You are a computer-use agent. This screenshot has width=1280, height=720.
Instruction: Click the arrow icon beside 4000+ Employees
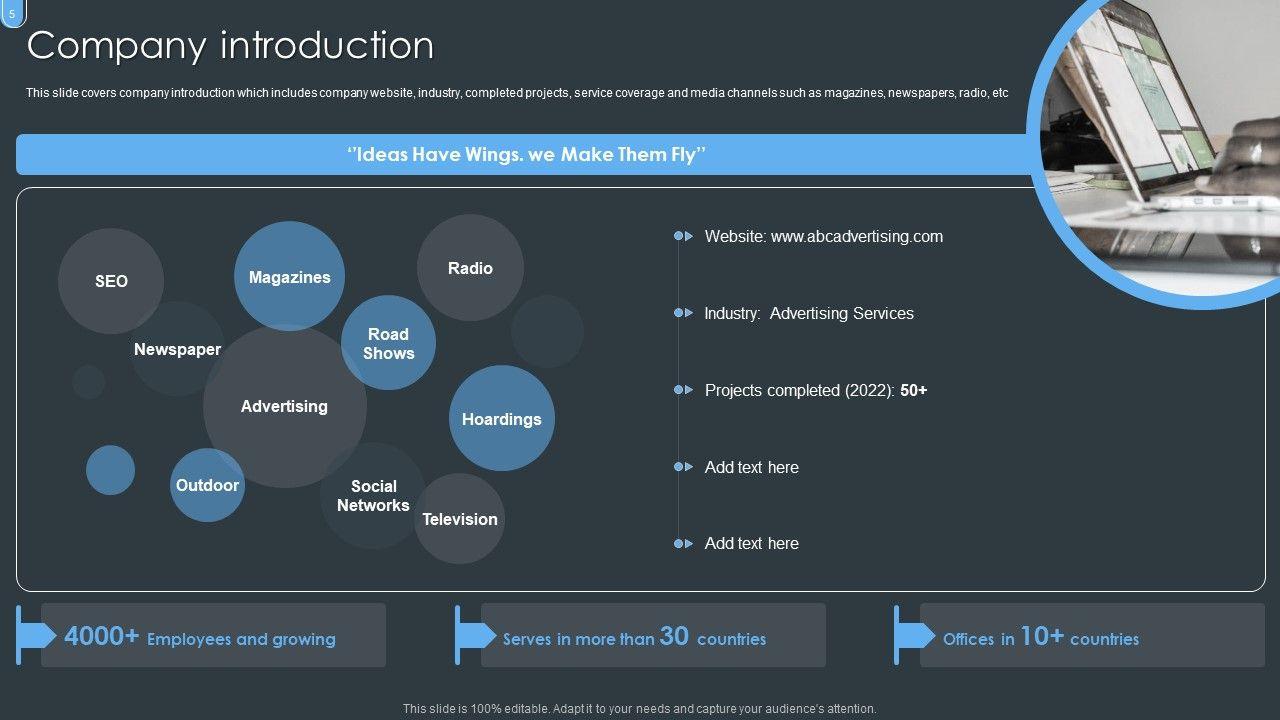[x=38, y=635]
